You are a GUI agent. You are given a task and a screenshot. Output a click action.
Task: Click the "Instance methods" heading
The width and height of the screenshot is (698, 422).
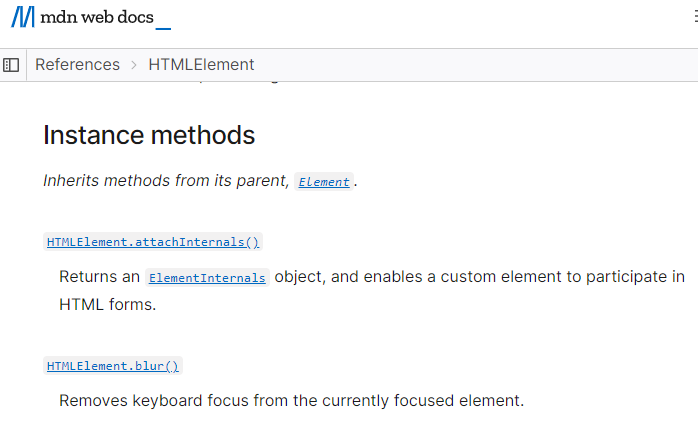coord(149,135)
